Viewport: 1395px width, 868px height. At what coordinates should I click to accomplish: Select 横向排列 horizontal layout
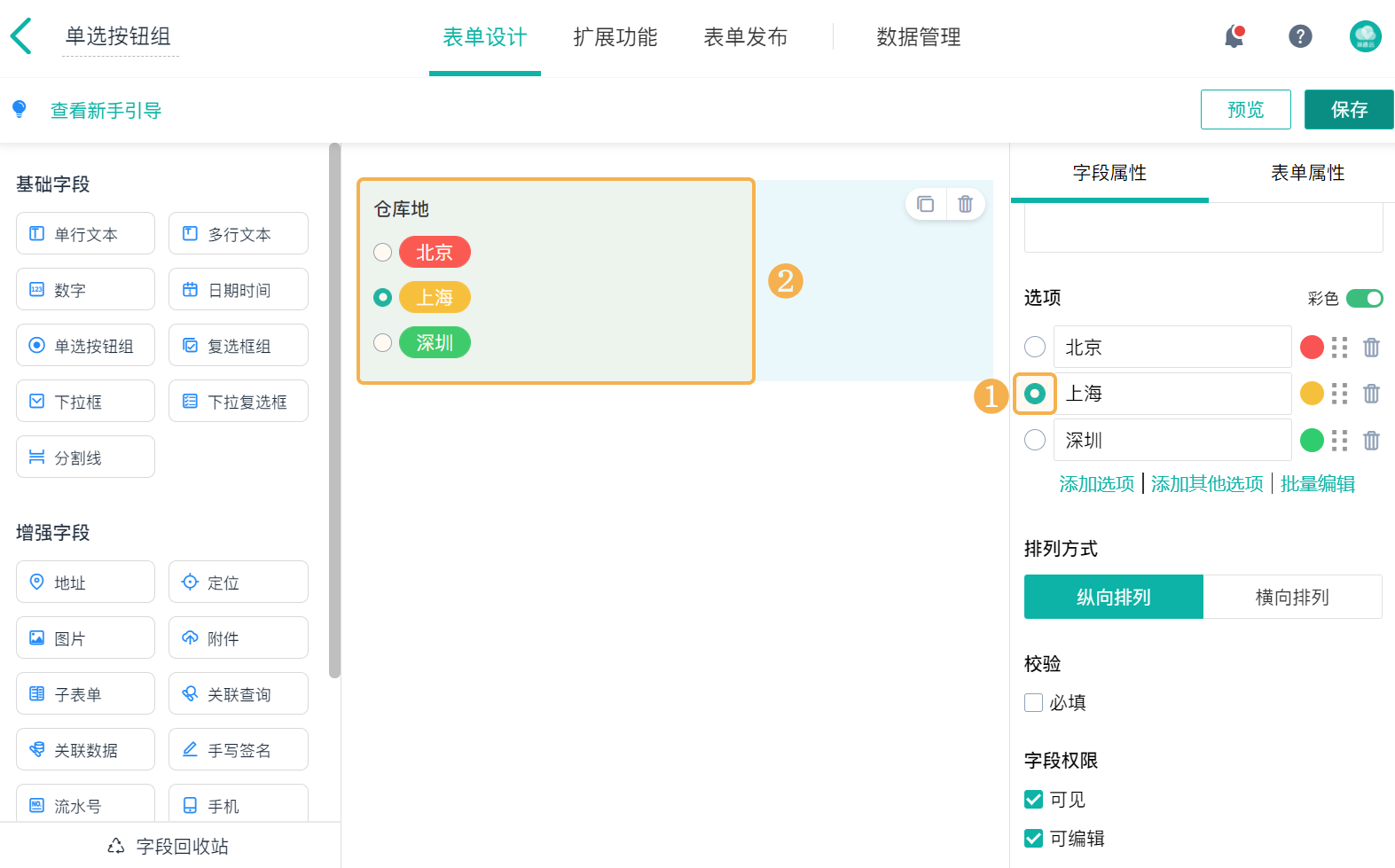pos(1292,598)
